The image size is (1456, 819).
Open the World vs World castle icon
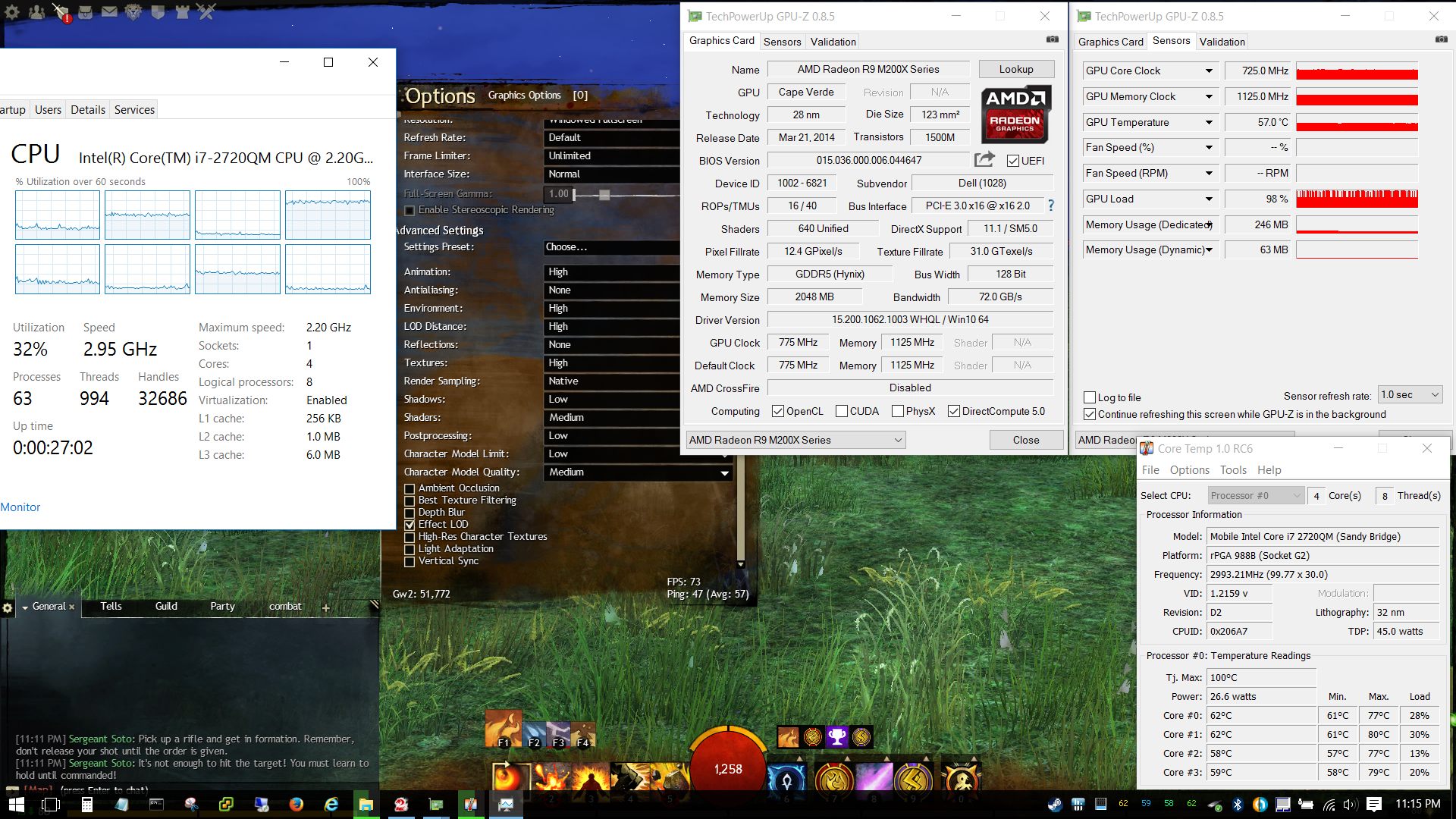(182, 11)
